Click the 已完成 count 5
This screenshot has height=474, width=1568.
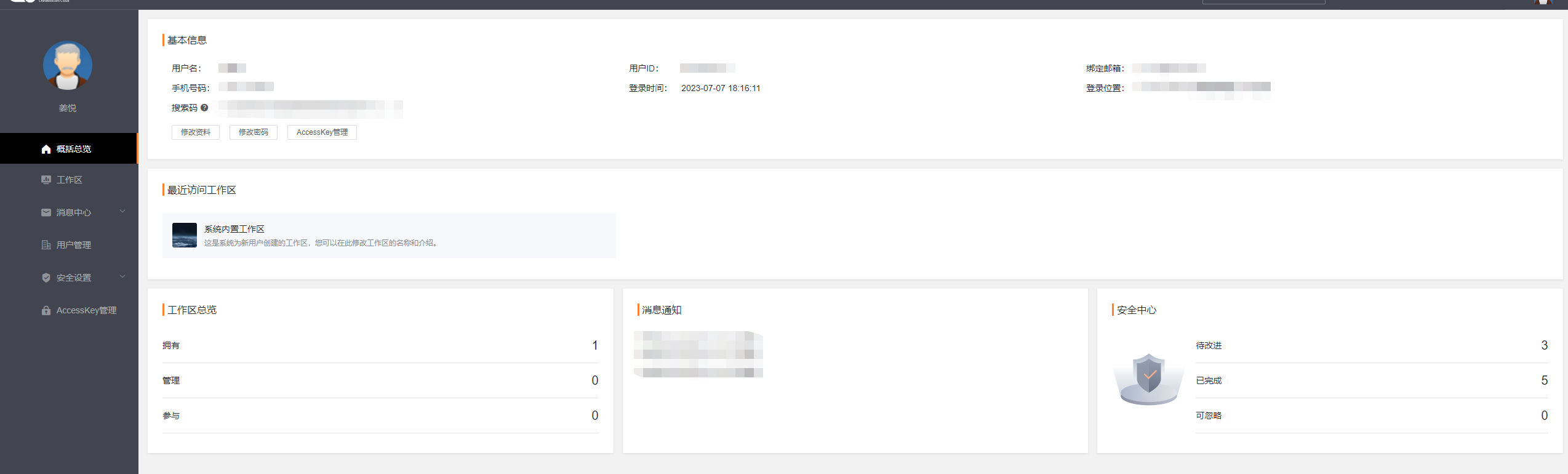[x=1545, y=380]
